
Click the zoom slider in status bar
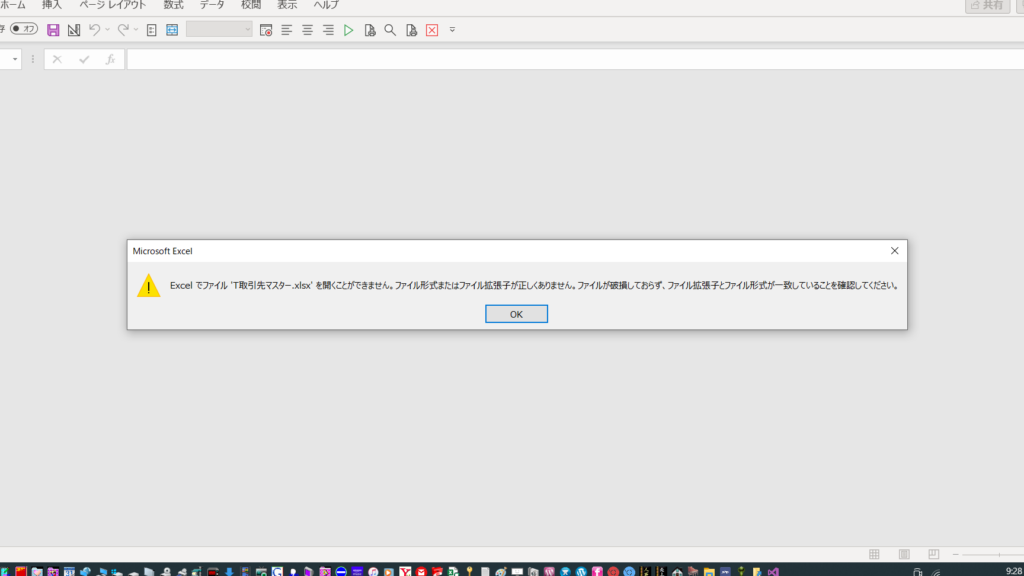point(993,554)
